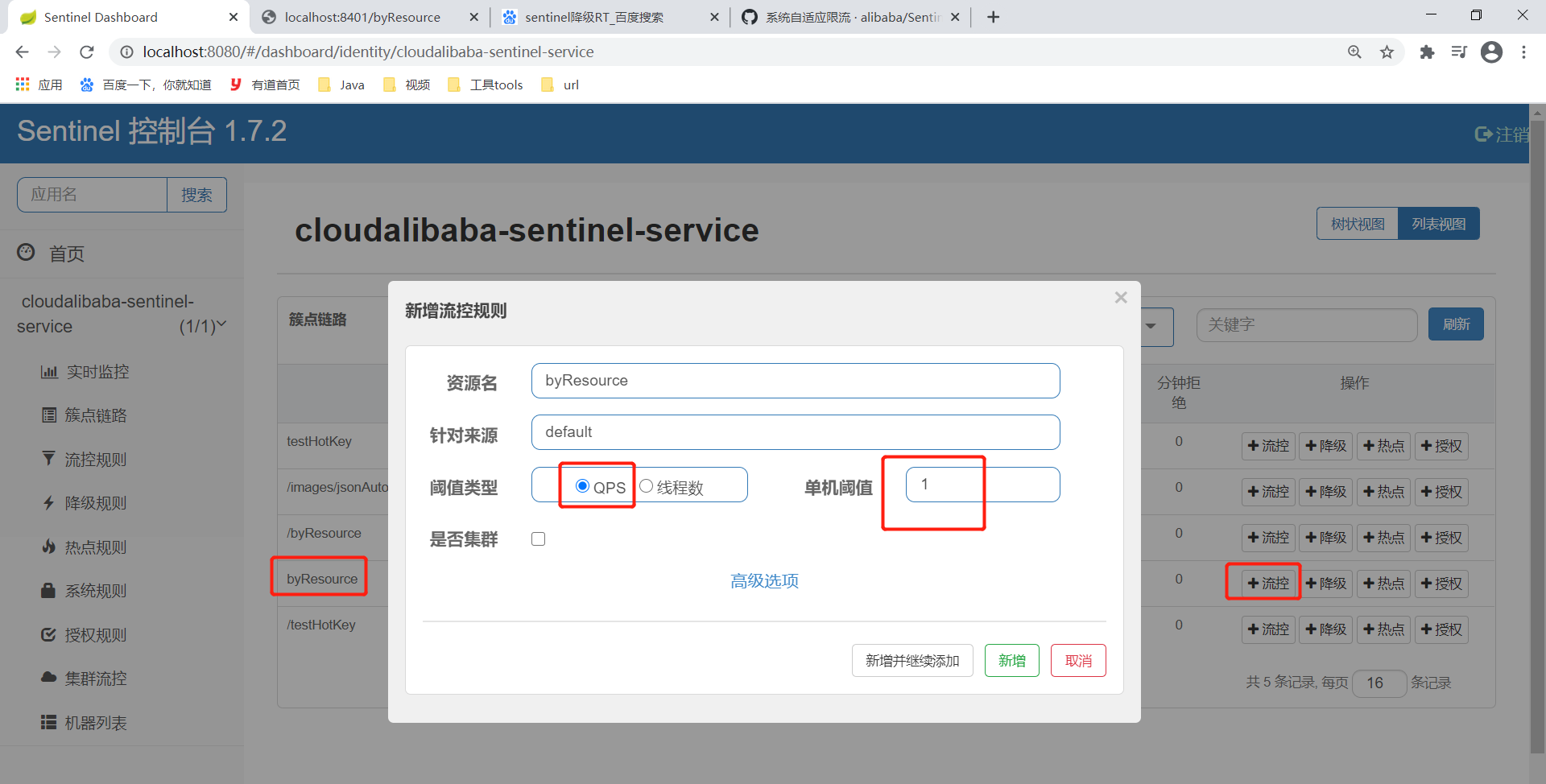Click 搜索 app search button
Image resolution: width=1546 pixels, height=784 pixels.
tap(196, 195)
